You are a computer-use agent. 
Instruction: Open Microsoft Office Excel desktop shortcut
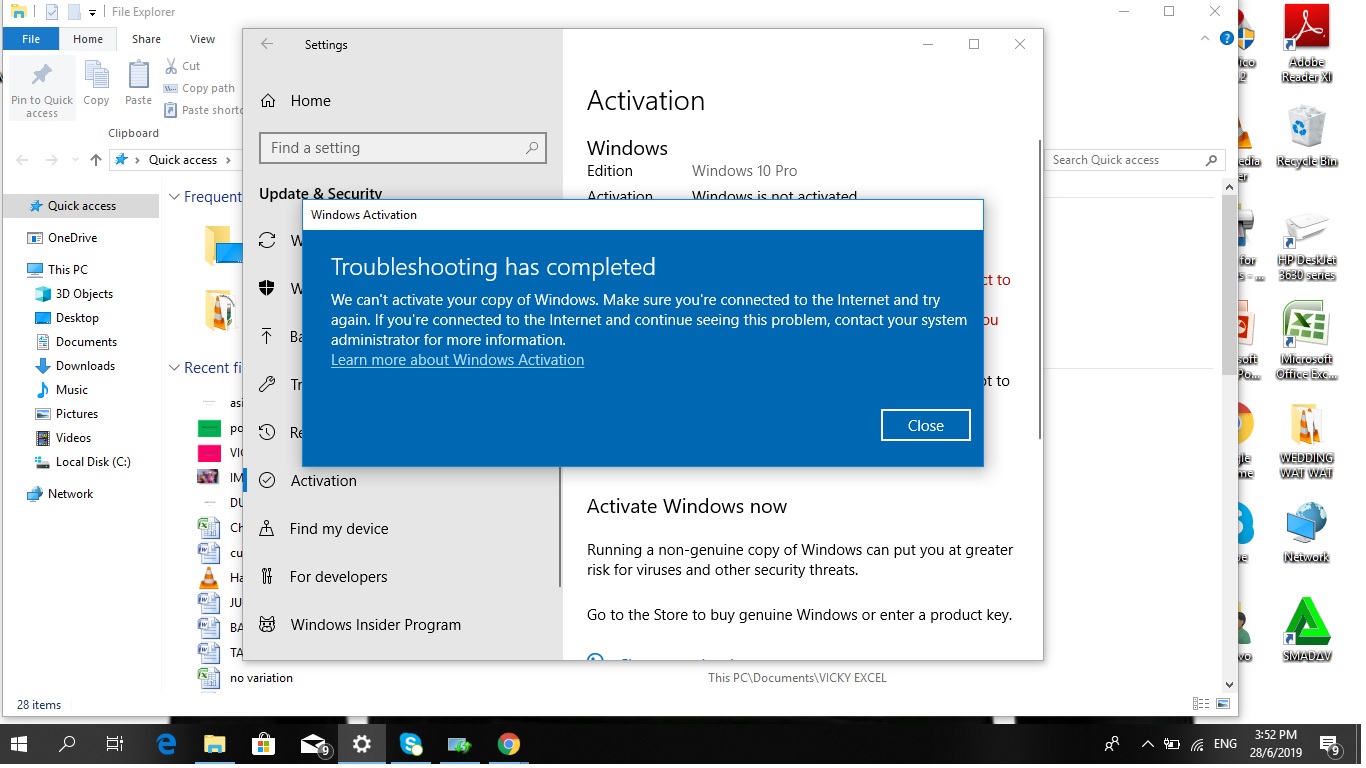(x=1306, y=342)
